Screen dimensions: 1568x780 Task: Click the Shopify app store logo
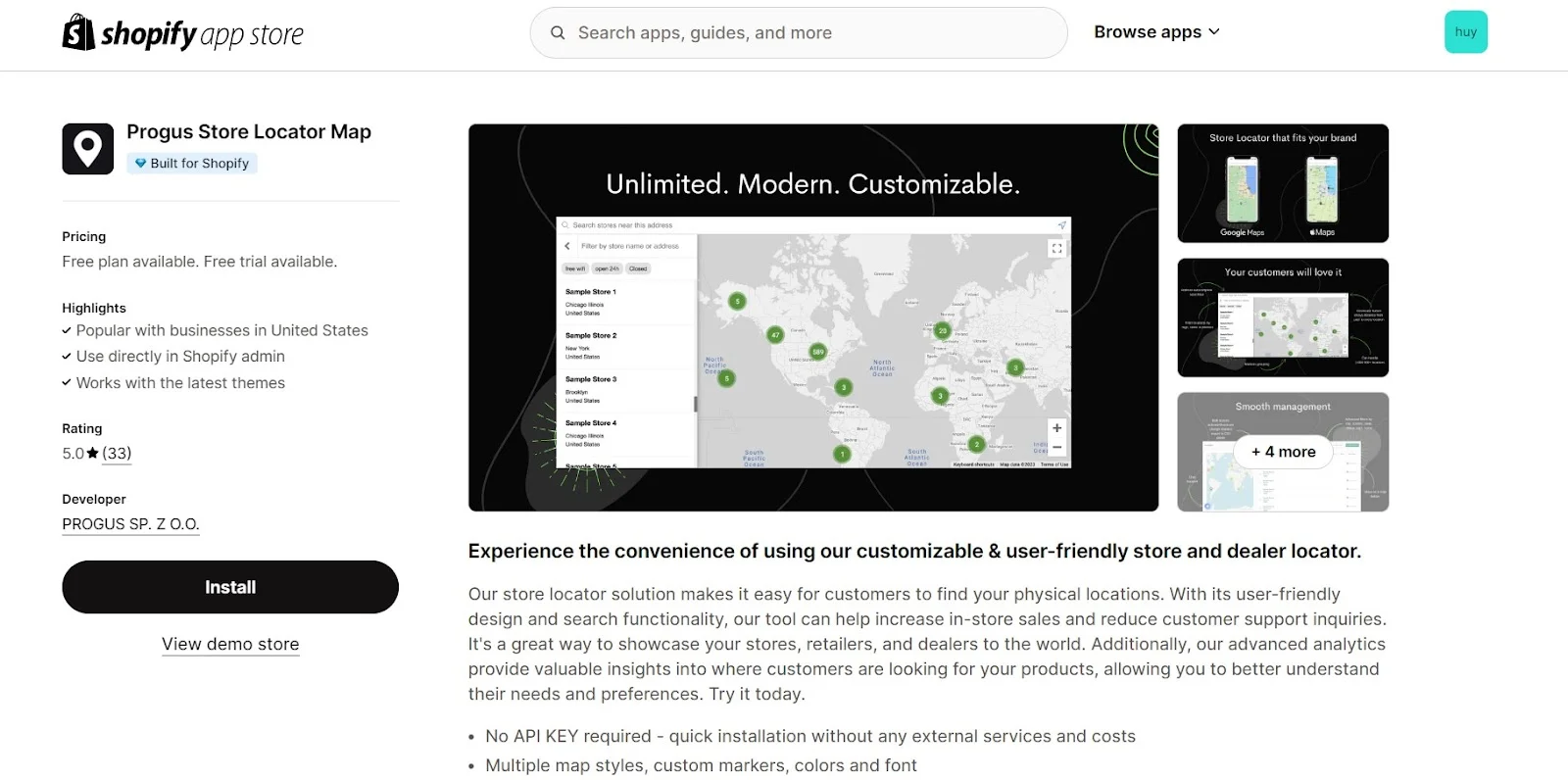183,33
